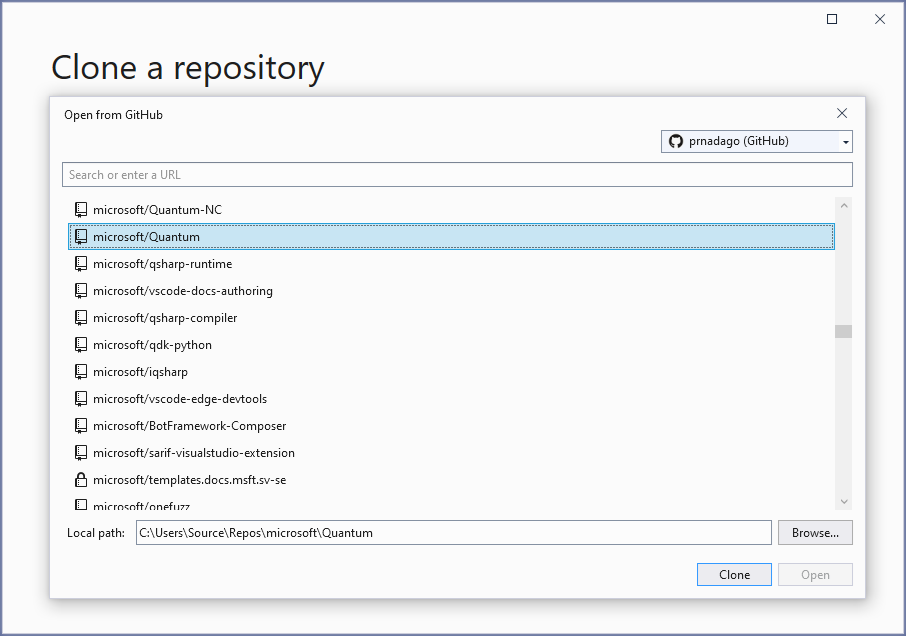
Task: Click the repo icon beside microsoft/qsharp-compiler
Action: tap(81, 317)
